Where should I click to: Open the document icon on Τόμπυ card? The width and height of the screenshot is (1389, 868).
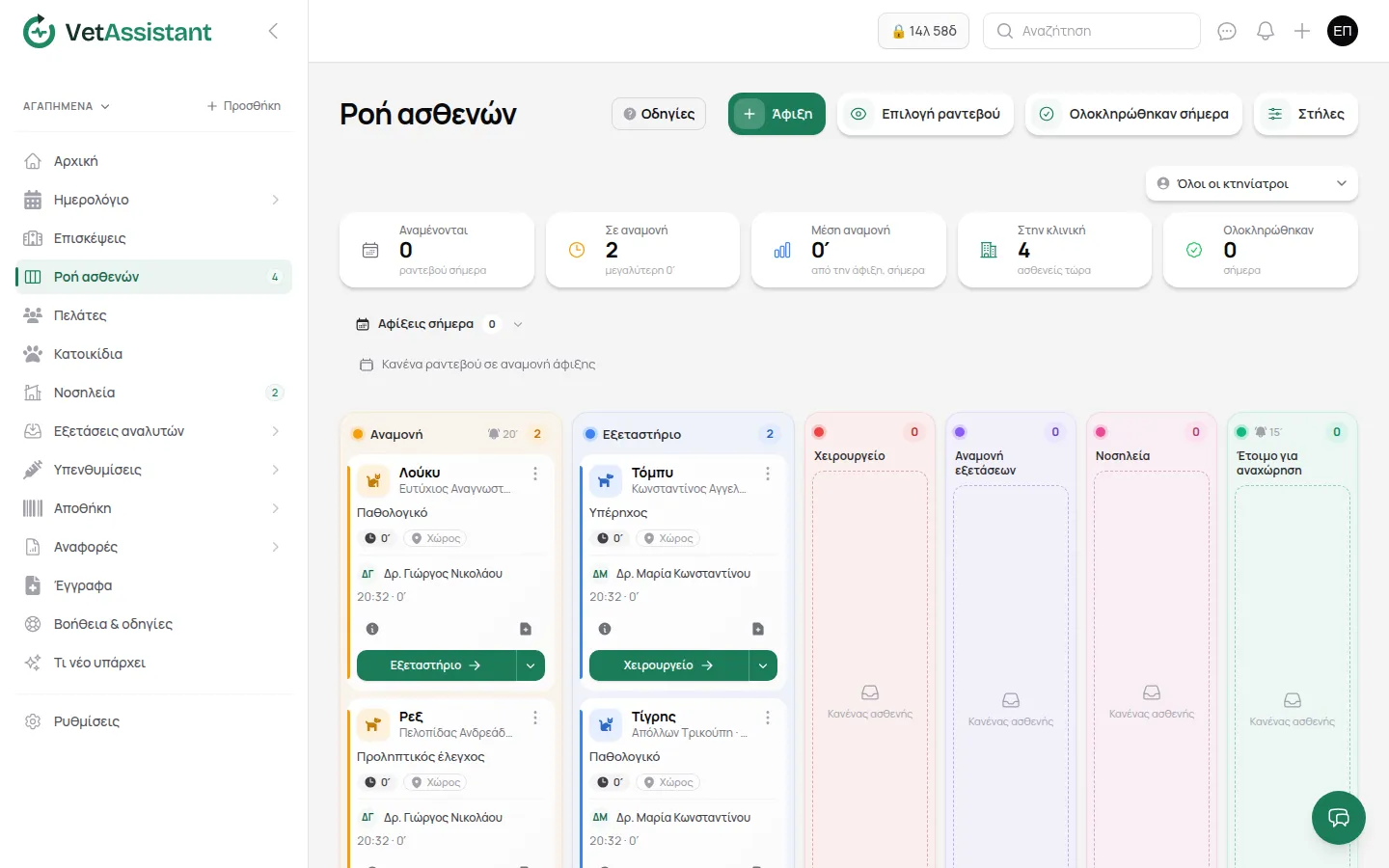point(758,629)
